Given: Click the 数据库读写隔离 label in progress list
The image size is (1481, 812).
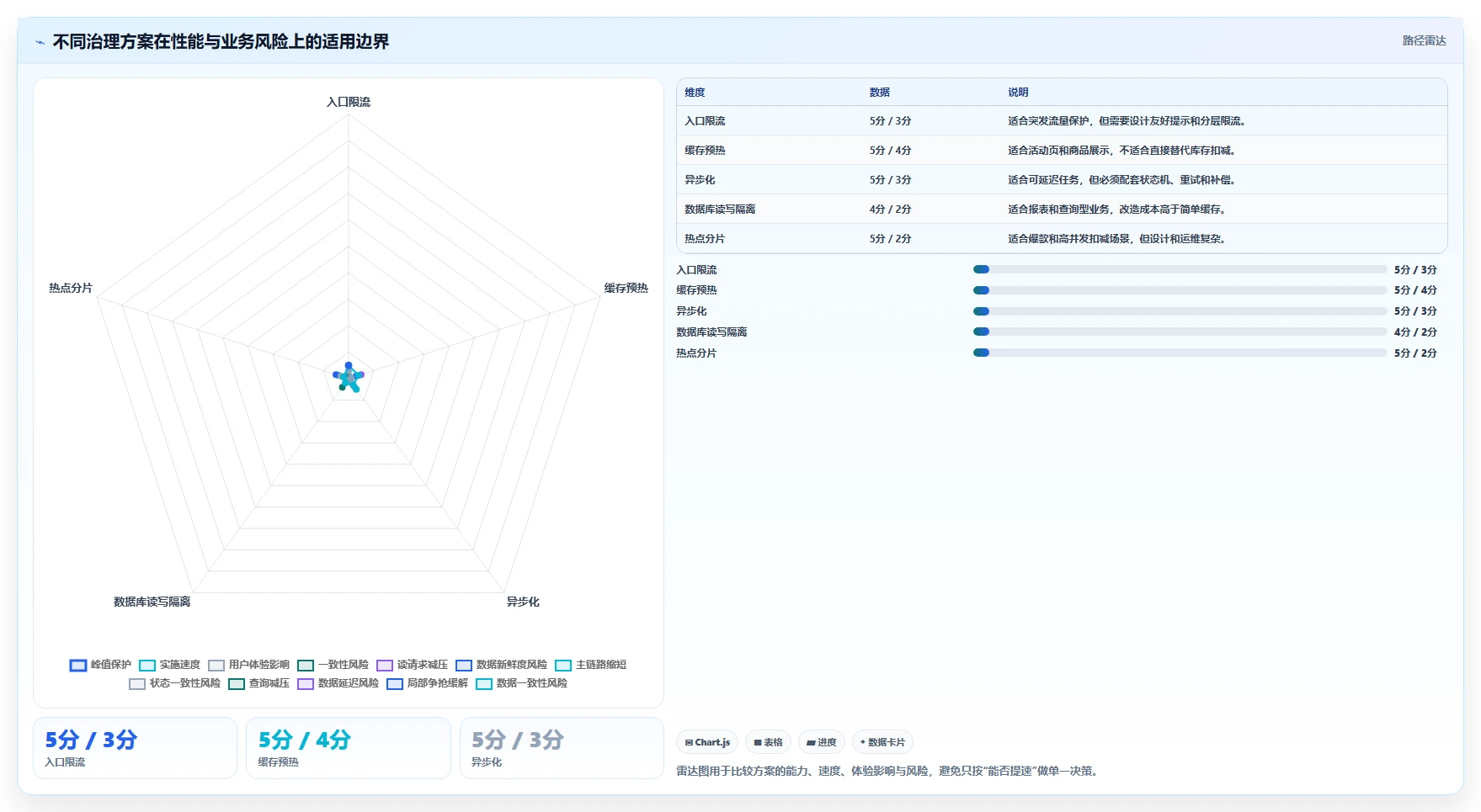Looking at the screenshot, I should coord(711,332).
